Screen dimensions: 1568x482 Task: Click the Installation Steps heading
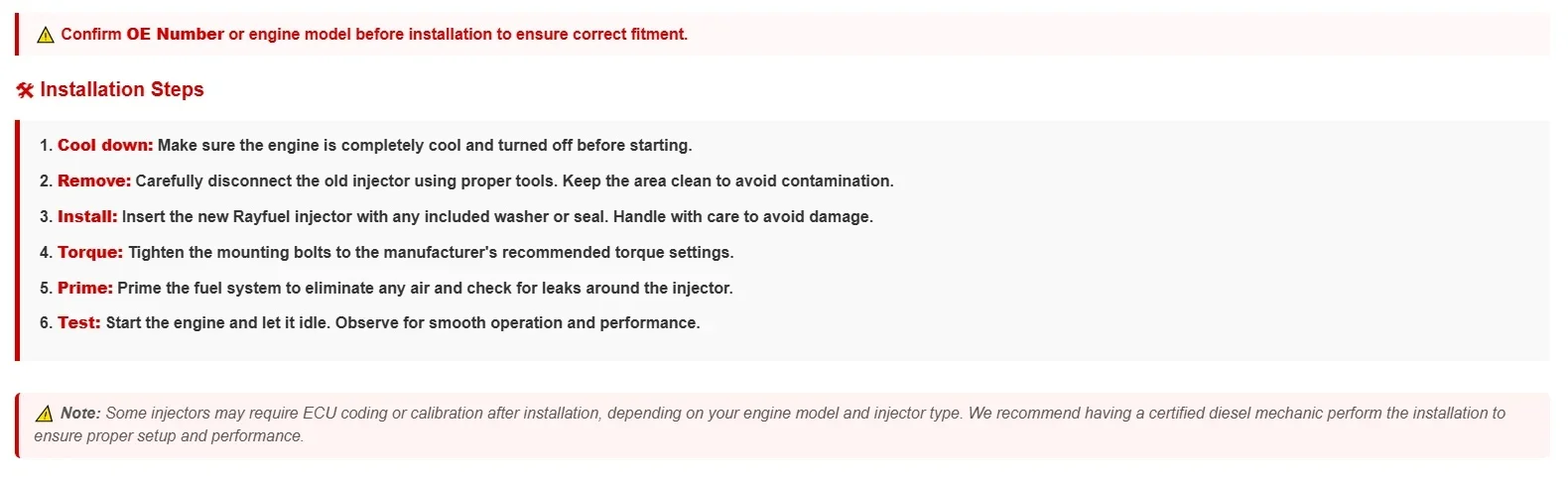(x=122, y=89)
